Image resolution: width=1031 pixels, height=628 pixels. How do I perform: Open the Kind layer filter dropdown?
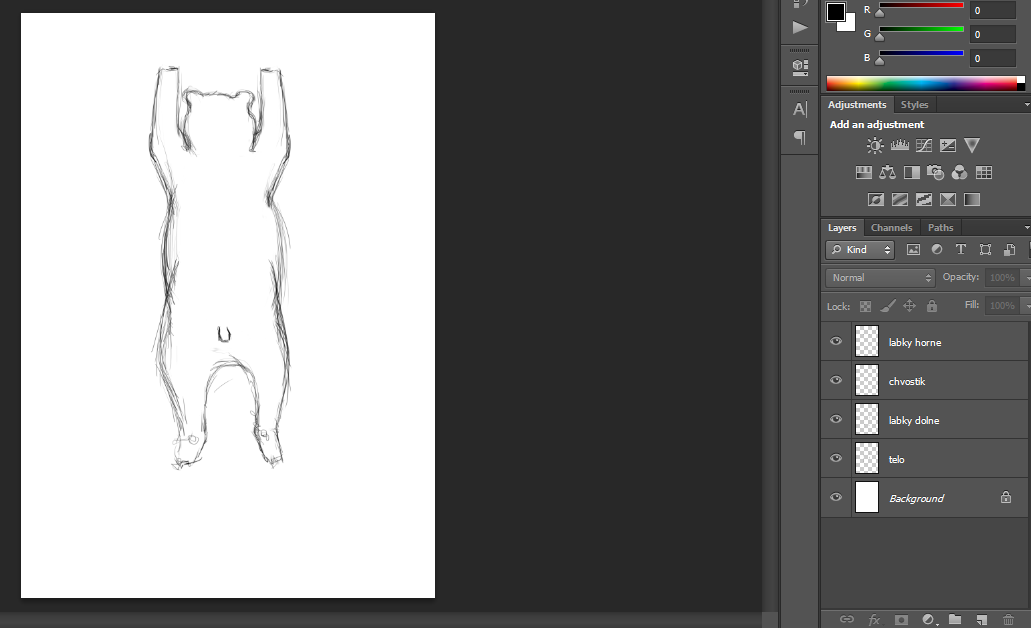tap(860, 250)
